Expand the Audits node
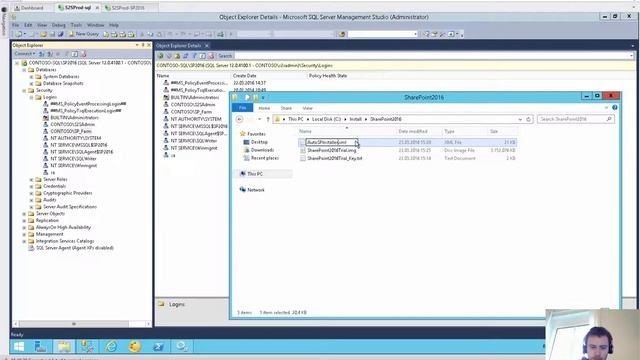Viewport: 640px width, 360px height. tap(31, 200)
